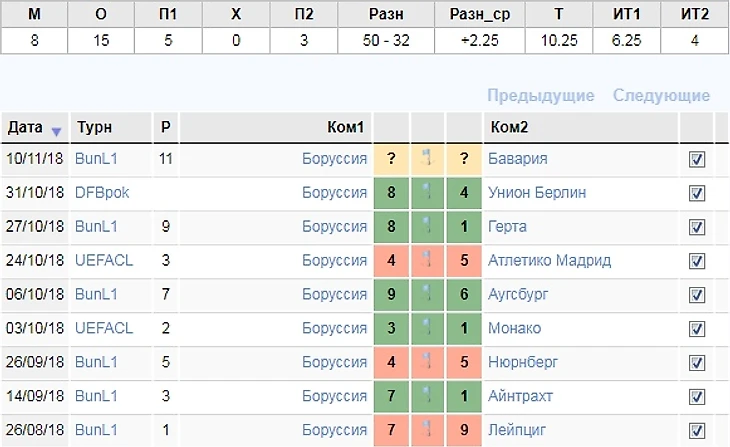730x447 pixels.
Task: Uncheck the Бавария match checkbox
Action: (697, 160)
